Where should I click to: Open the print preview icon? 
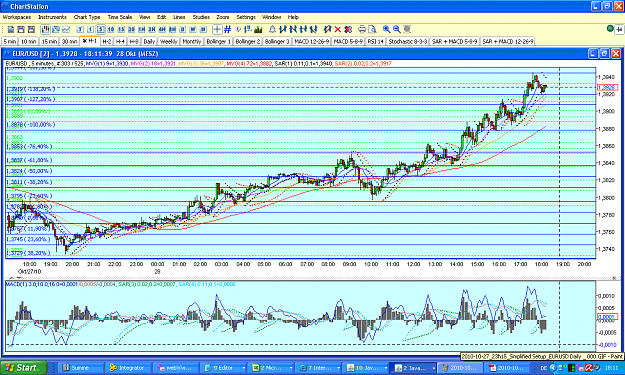point(372,29)
